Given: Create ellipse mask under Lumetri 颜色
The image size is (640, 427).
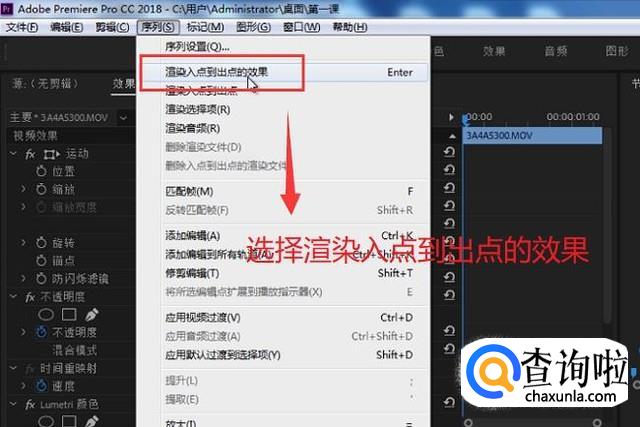Looking at the screenshot, I should point(46,421).
